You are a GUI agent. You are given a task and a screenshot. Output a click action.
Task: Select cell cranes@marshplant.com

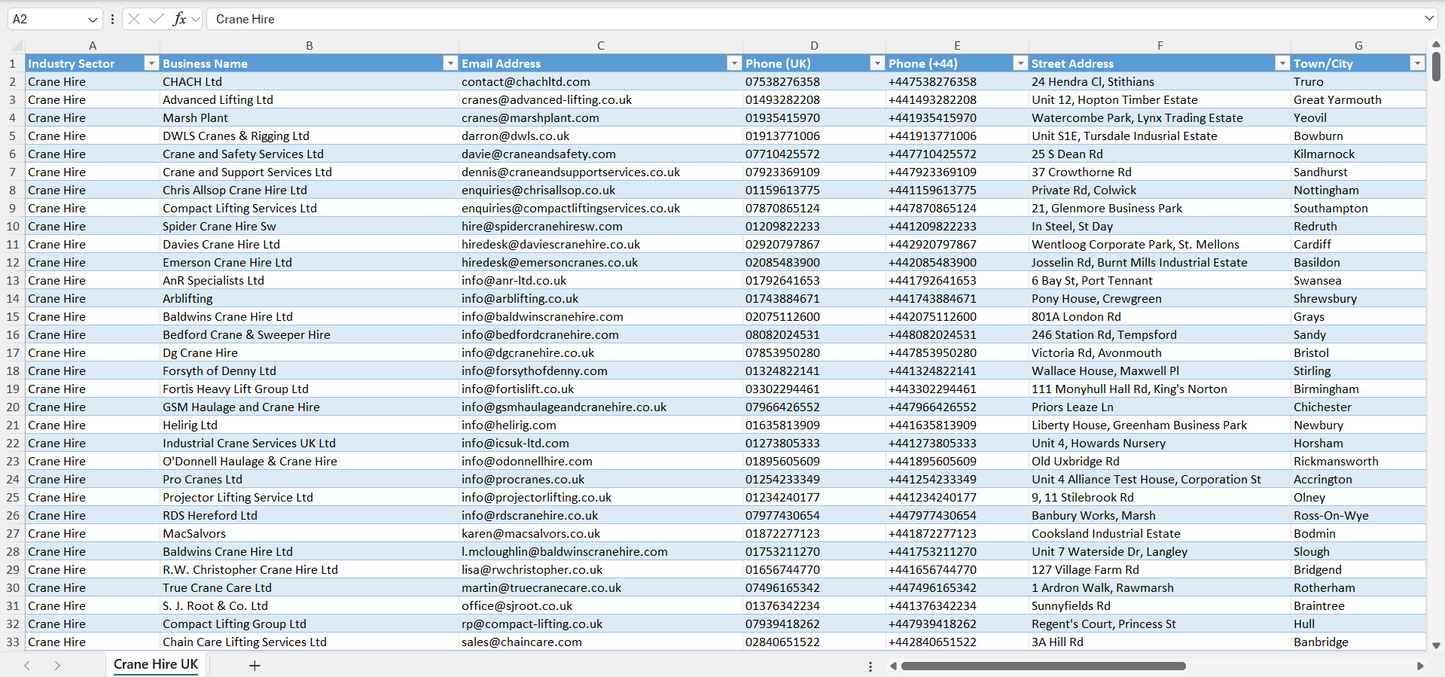600,118
